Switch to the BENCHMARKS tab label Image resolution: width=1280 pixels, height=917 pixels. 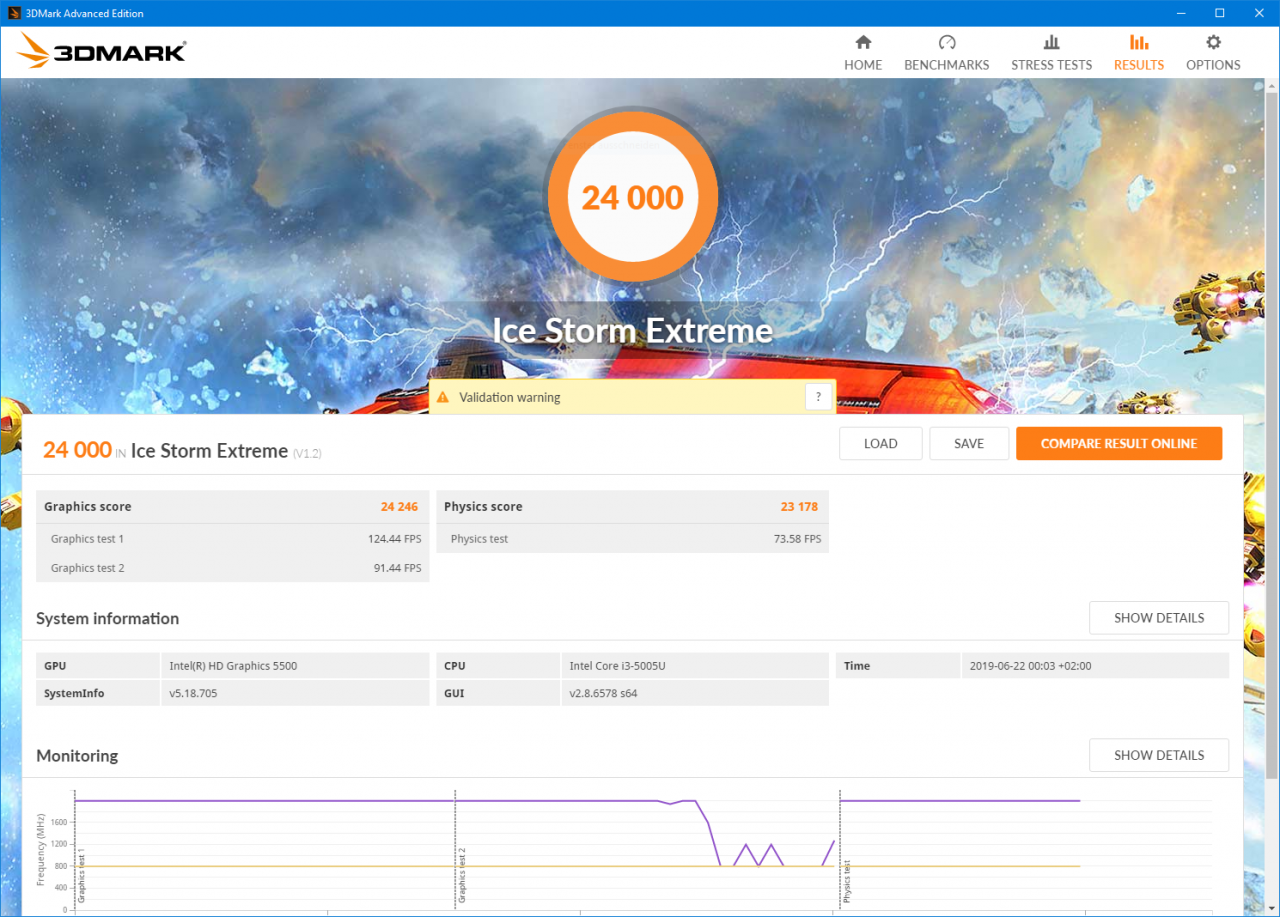(x=947, y=65)
